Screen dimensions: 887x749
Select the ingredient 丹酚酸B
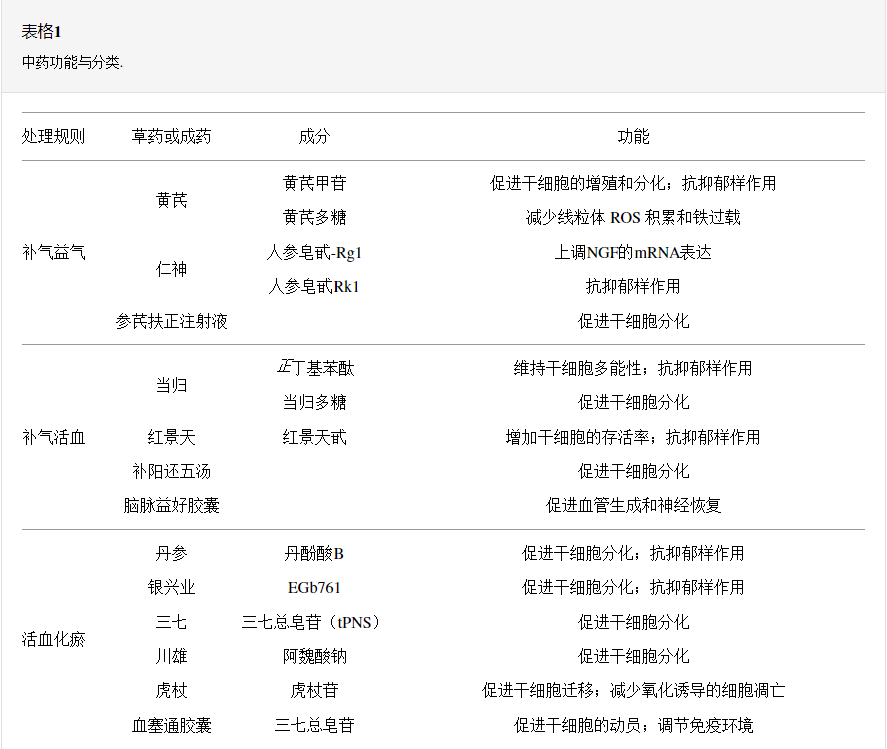tap(316, 553)
